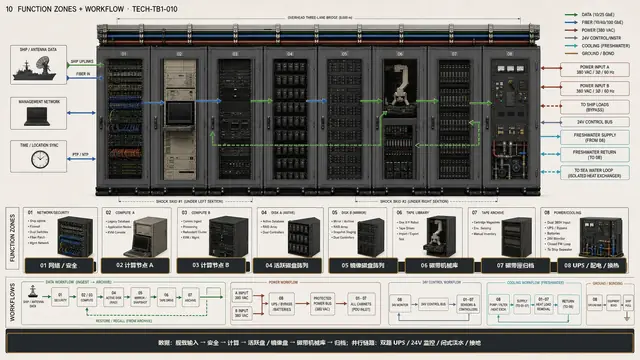Image resolution: width=640 pixels, height=360 pixels.
Task: Click the FUNCTION ZONES vertical label
Action: (12, 238)
